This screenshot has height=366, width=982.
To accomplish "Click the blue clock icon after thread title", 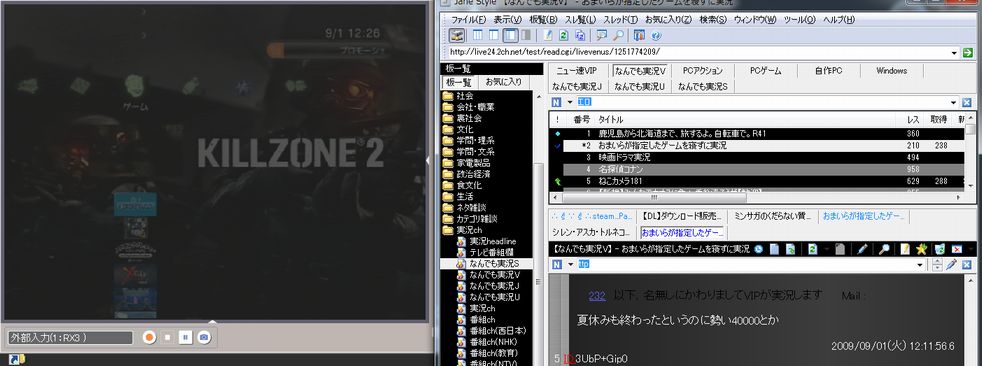I will (758, 249).
